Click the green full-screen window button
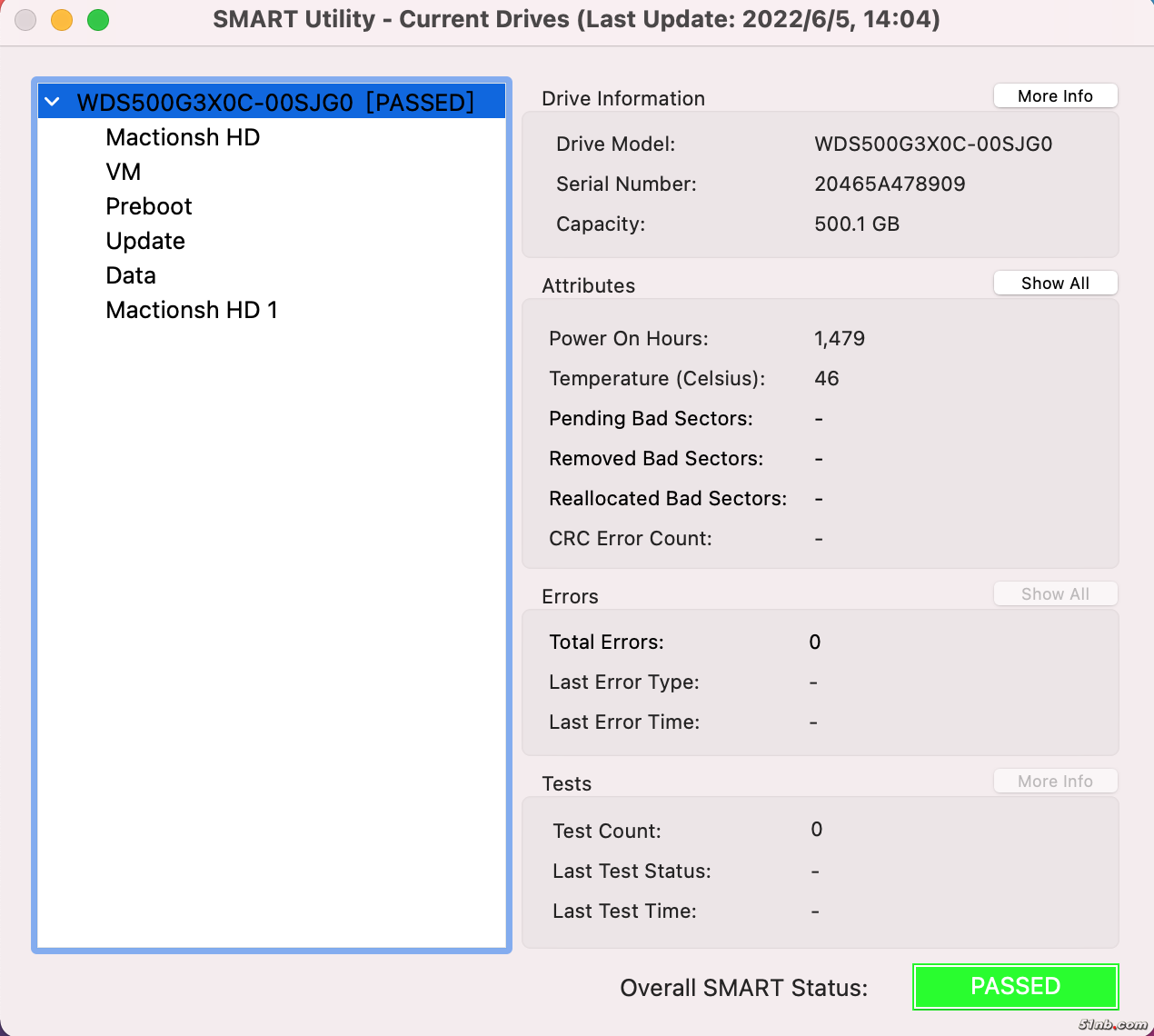This screenshot has height=1036, width=1154. pos(98,19)
